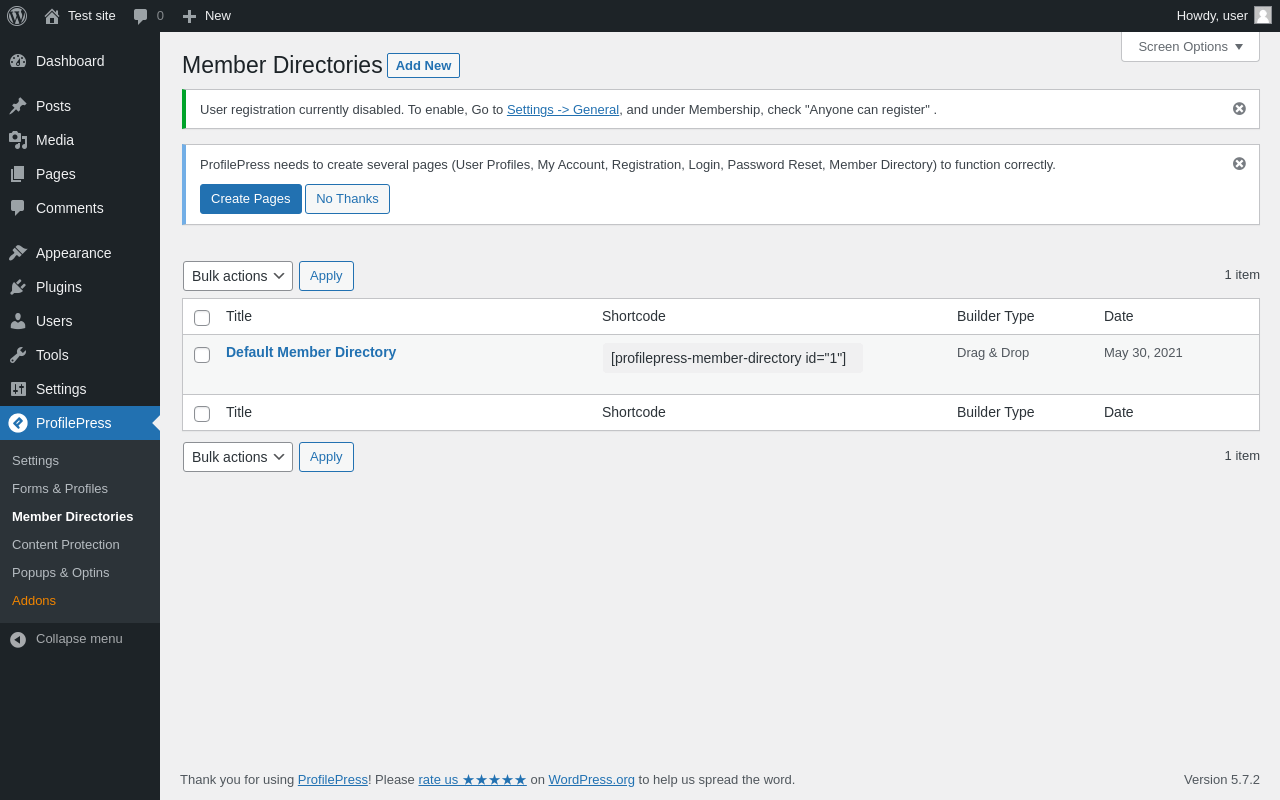The height and width of the screenshot is (800, 1280).
Task: Click the Settings sliders icon in the sidebar
Action: coord(18,389)
